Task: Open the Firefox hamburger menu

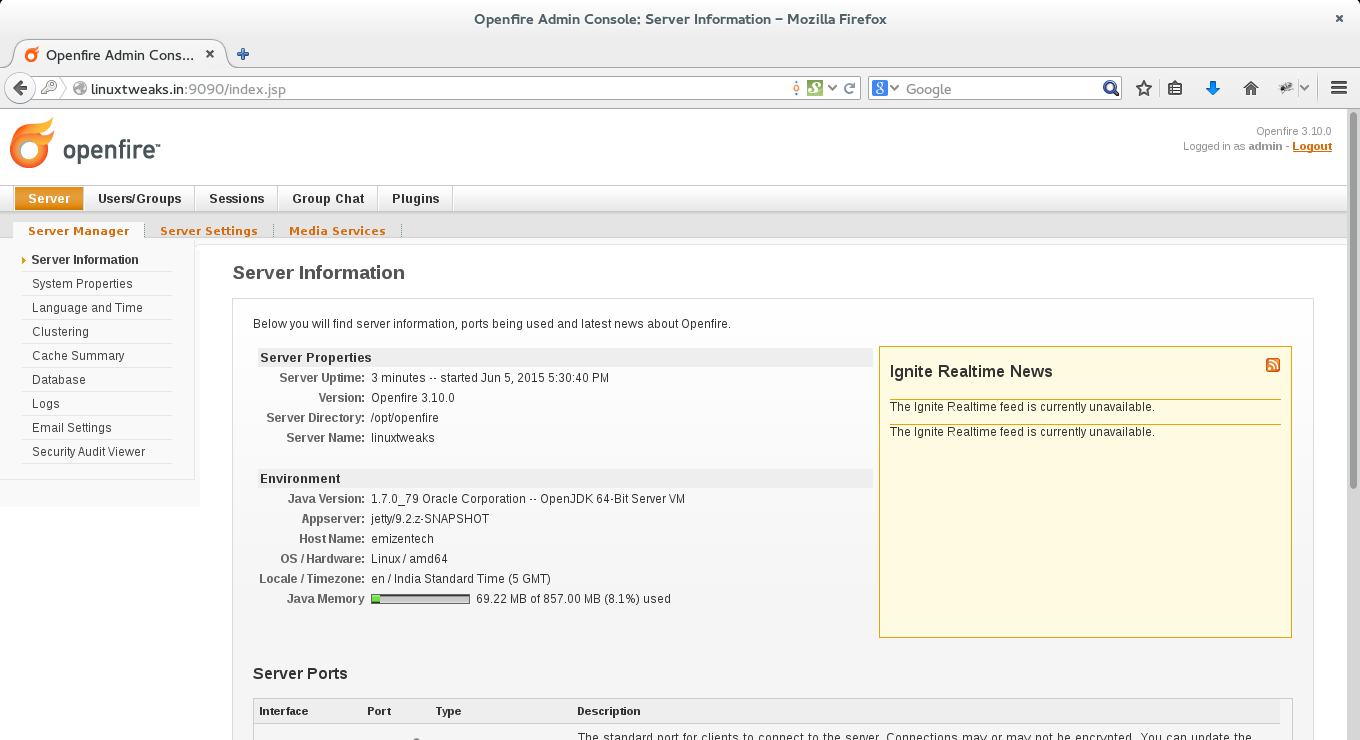Action: [1339, 88]
